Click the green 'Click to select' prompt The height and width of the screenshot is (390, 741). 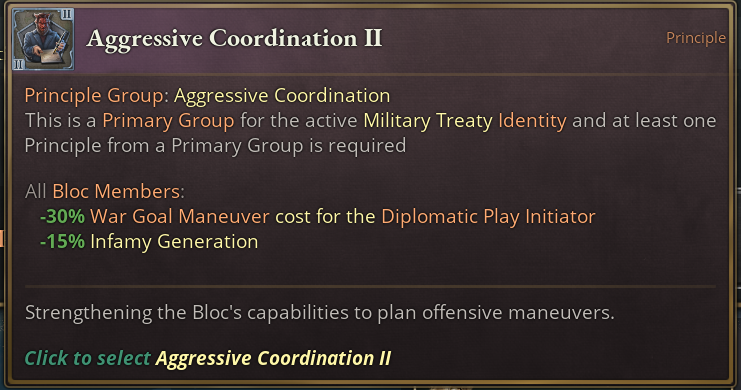click(x=87, y=358)
